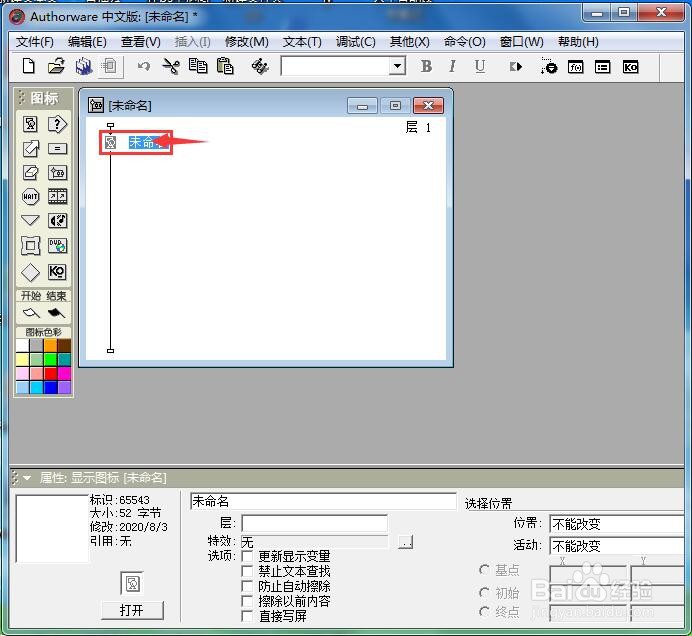The width and height of the screenshot is (692, 636).
Task: Select the WAIT icon in the palette
Action: (30, 196)
